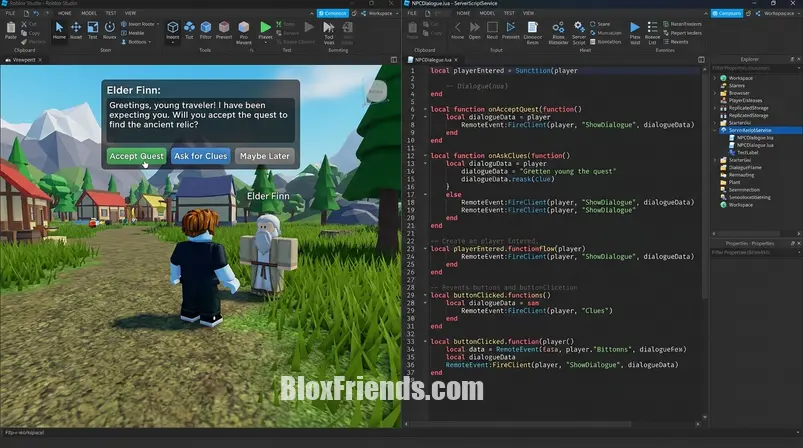Click the Rioex Ritpoiter gears icon
Viewport: 803px width, 448px height.
click(x=558, y=28)
